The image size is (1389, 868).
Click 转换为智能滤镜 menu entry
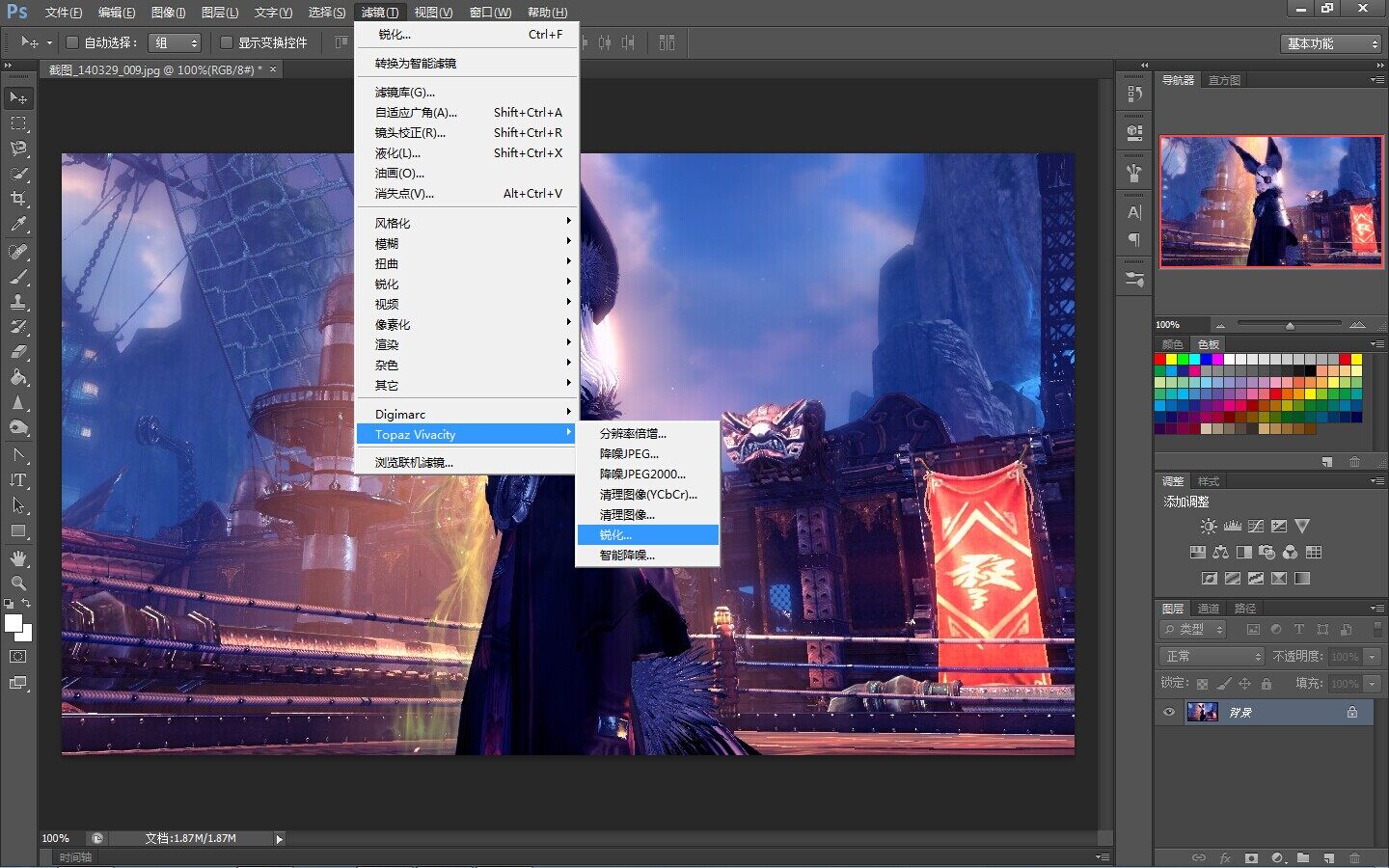pos(467,64)
